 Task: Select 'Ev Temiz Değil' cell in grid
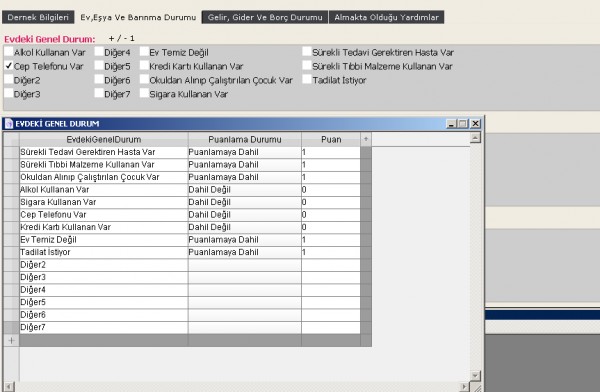(x=104, y=240)
